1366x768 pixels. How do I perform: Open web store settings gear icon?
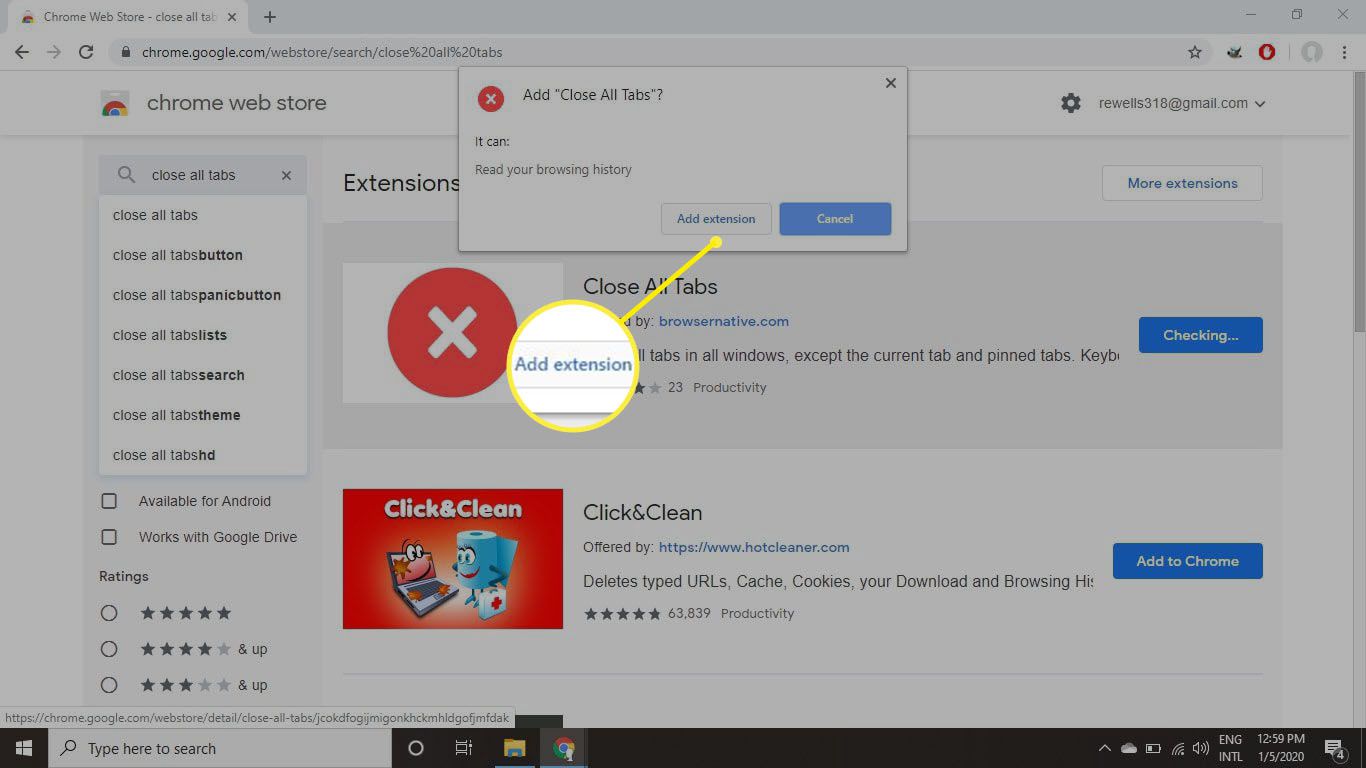pyautogui.click(x=1071, y=103)
